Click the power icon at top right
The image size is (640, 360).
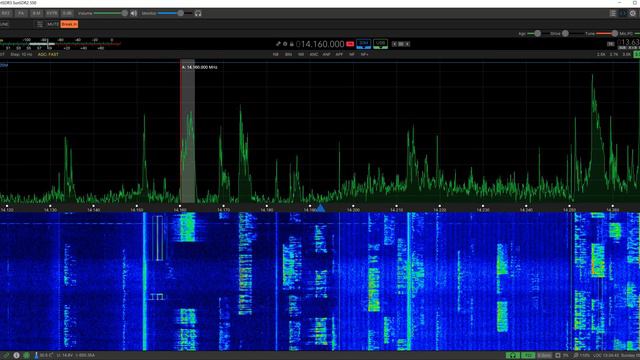click(x=633, y=13)
